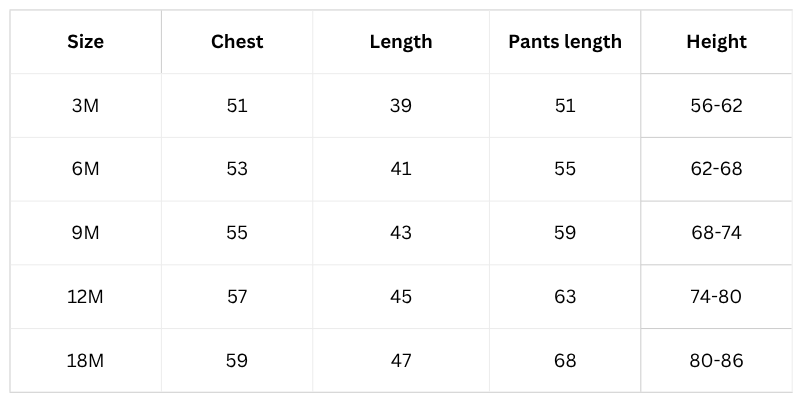Select length value 47 for 18M
The image size is (800, 400).
click(x=401, y=361)
